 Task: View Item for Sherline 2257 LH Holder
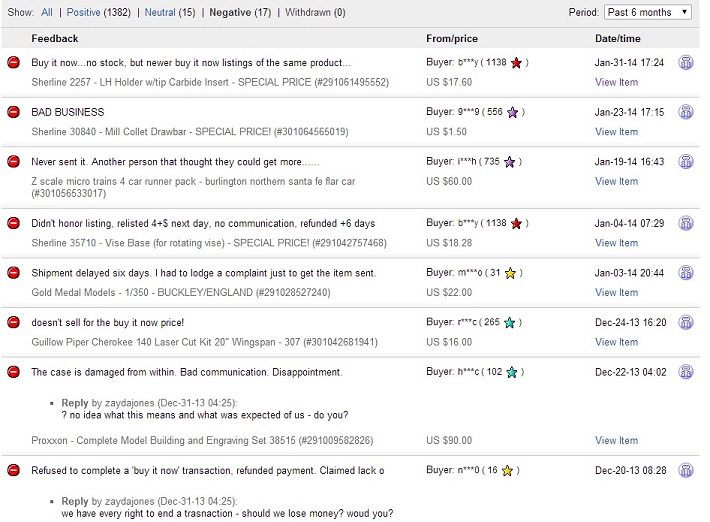pos(616,82)
